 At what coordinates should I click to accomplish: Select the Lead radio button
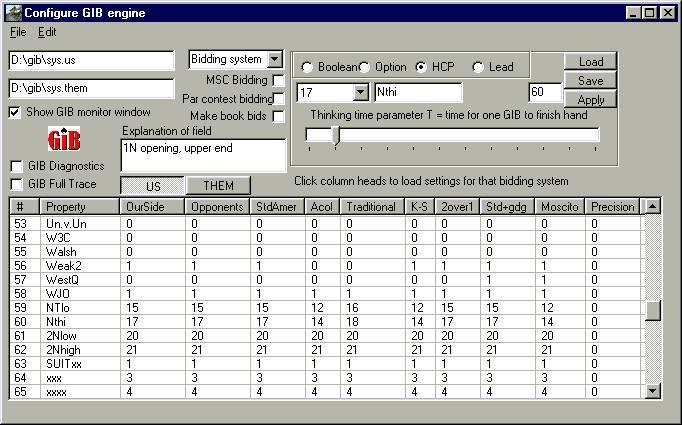pyautogui.click(x=478, y=67)
